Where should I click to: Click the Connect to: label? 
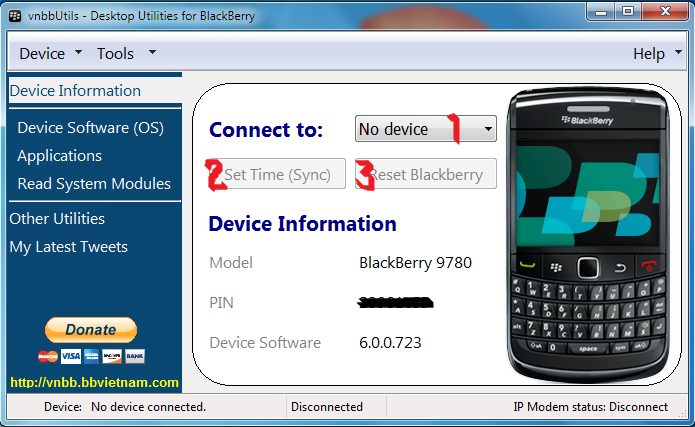coord(266,130)
